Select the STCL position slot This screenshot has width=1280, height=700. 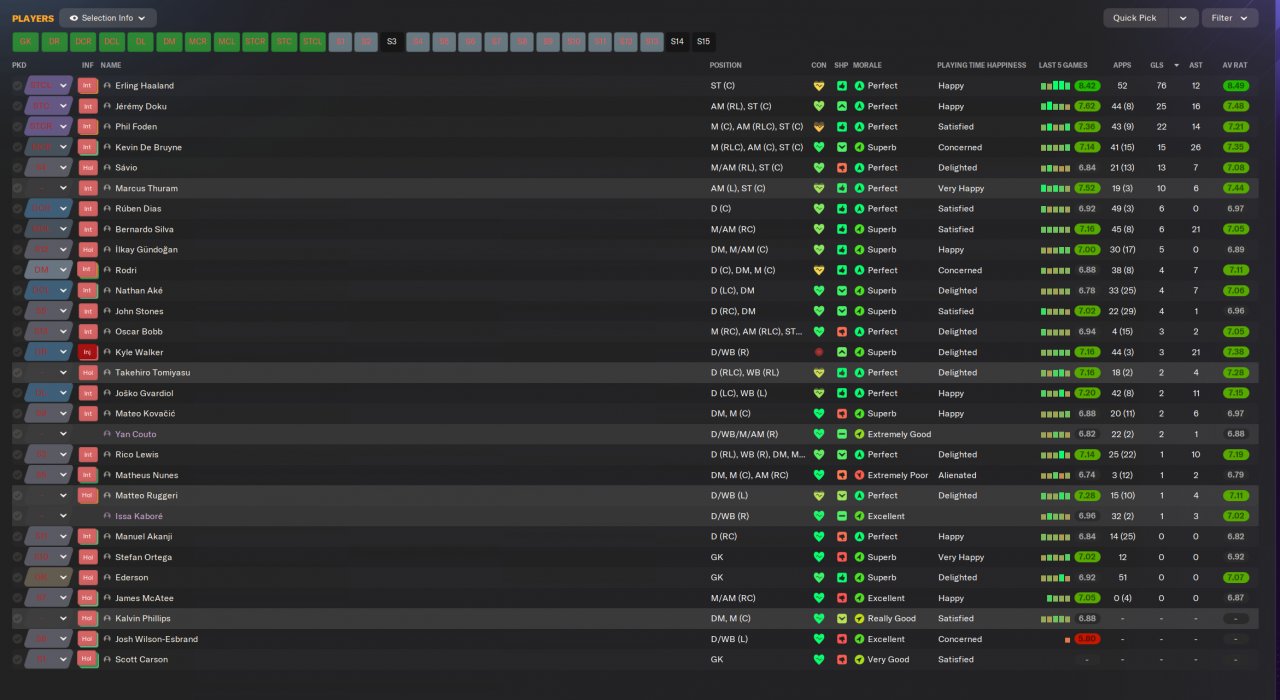tap(313, 42)
